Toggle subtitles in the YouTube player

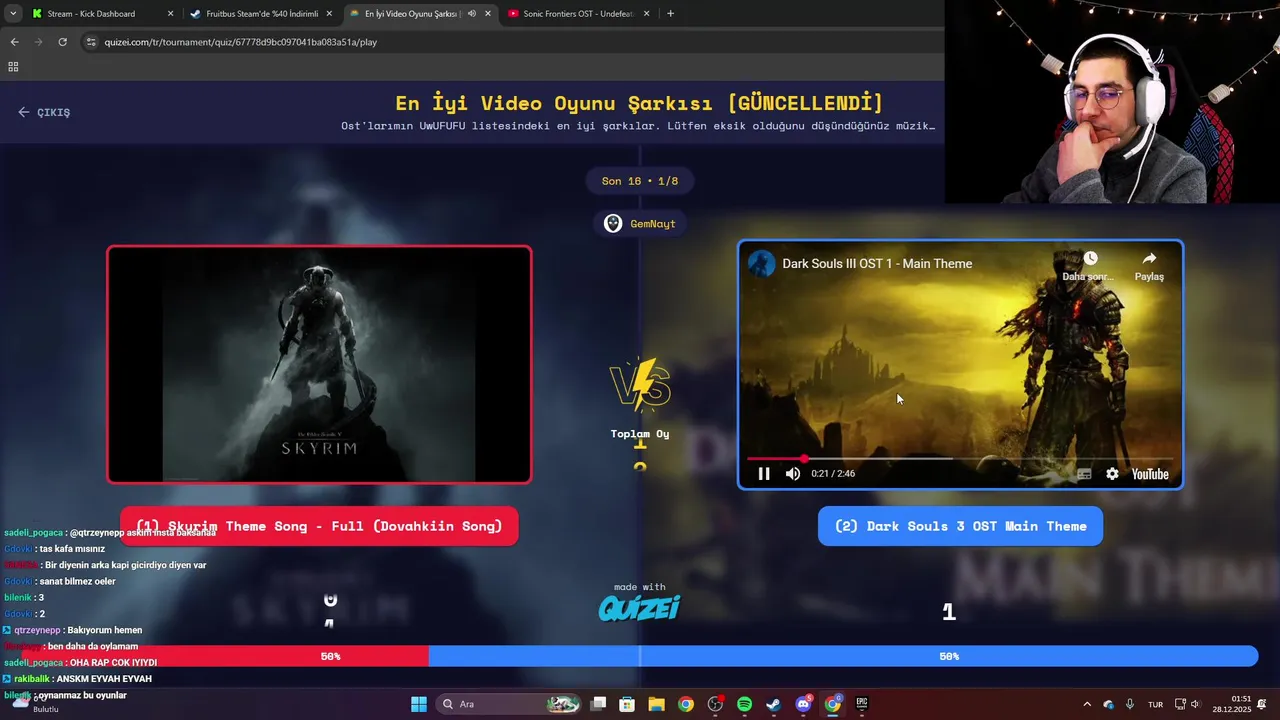click(1084, 474)
